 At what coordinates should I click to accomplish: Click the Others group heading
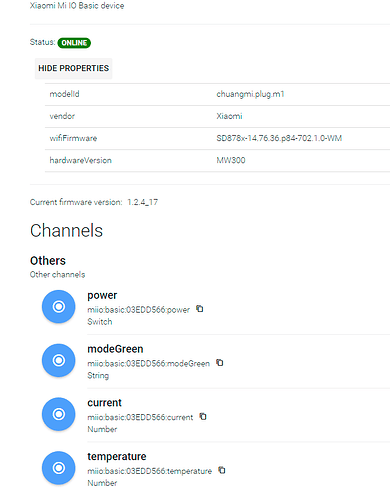pos(48,261)
